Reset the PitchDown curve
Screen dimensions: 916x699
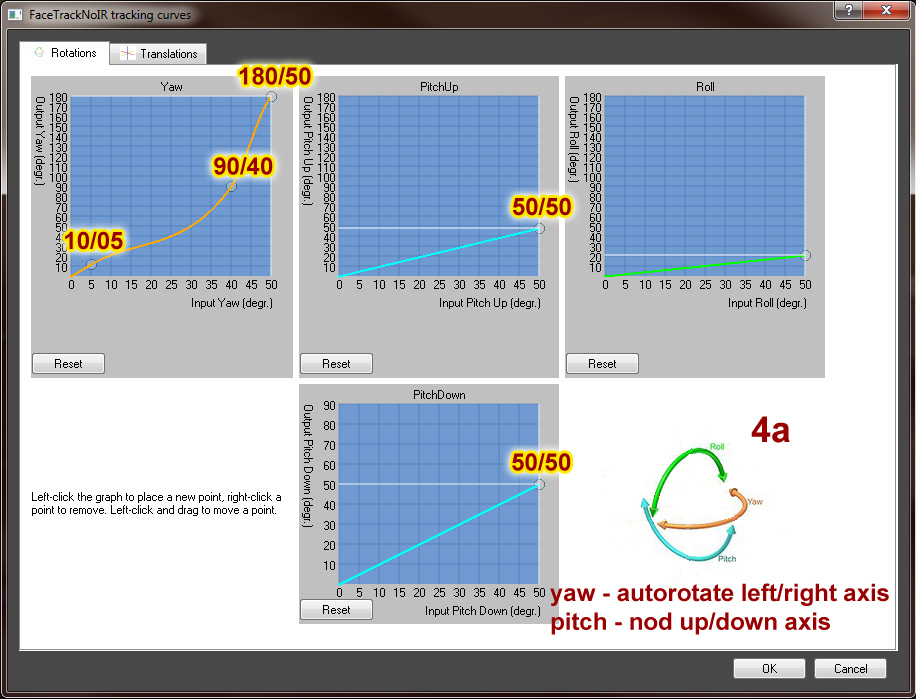(336, 610)
